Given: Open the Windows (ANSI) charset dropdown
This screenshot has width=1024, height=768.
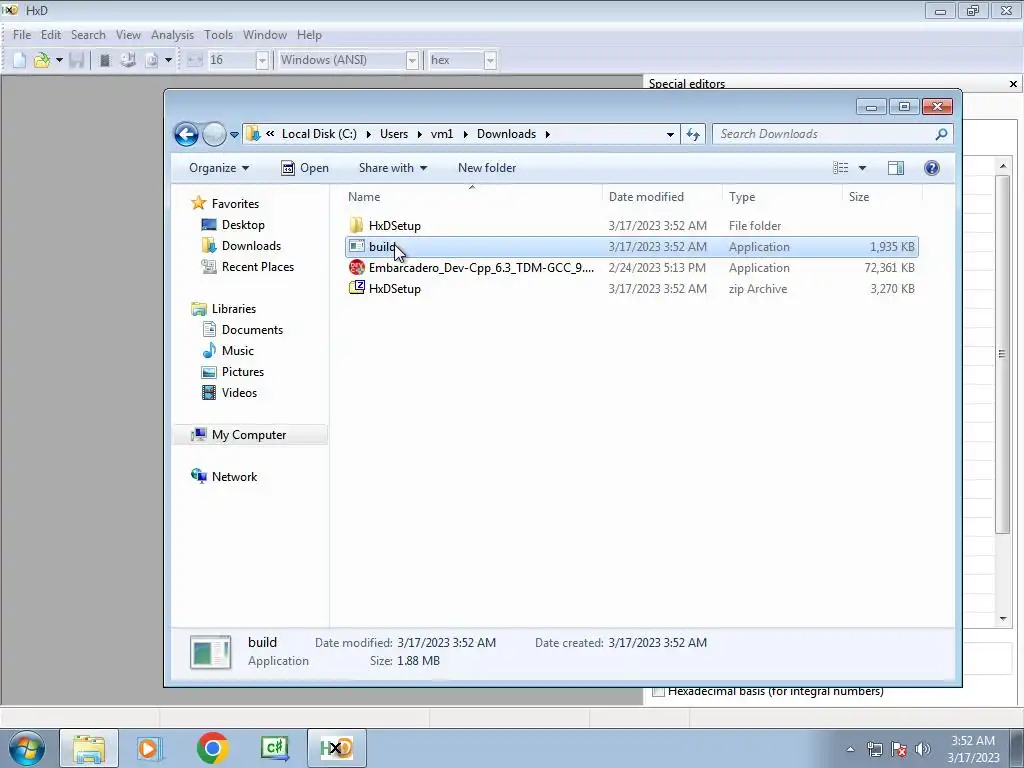Looking at the screenshot, I should 412,60.
